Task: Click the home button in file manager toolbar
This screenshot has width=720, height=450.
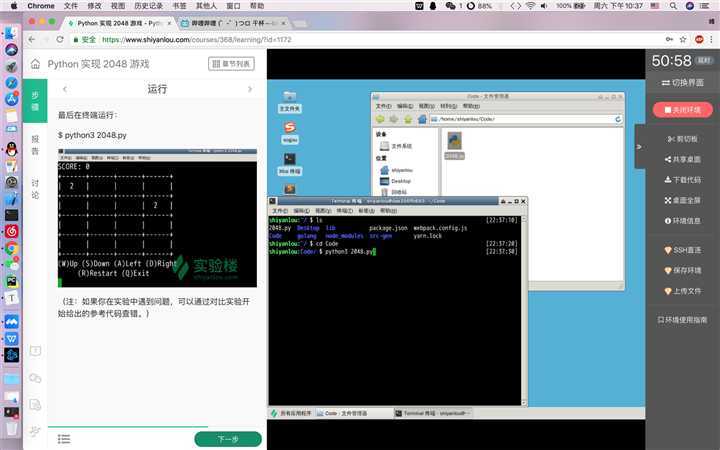Action: point(422,119)
